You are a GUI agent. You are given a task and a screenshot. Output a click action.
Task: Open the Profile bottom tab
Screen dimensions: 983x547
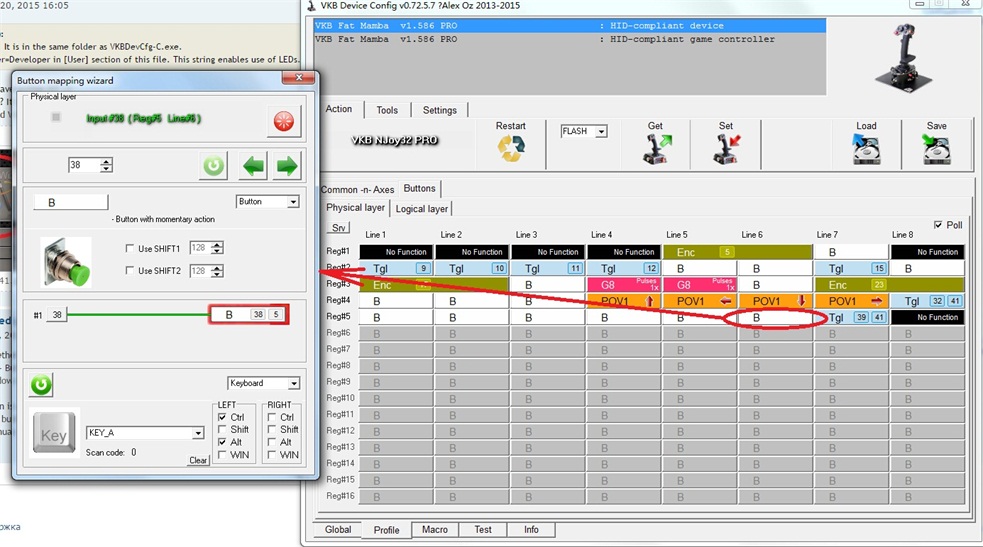click(x=387, y=530)
